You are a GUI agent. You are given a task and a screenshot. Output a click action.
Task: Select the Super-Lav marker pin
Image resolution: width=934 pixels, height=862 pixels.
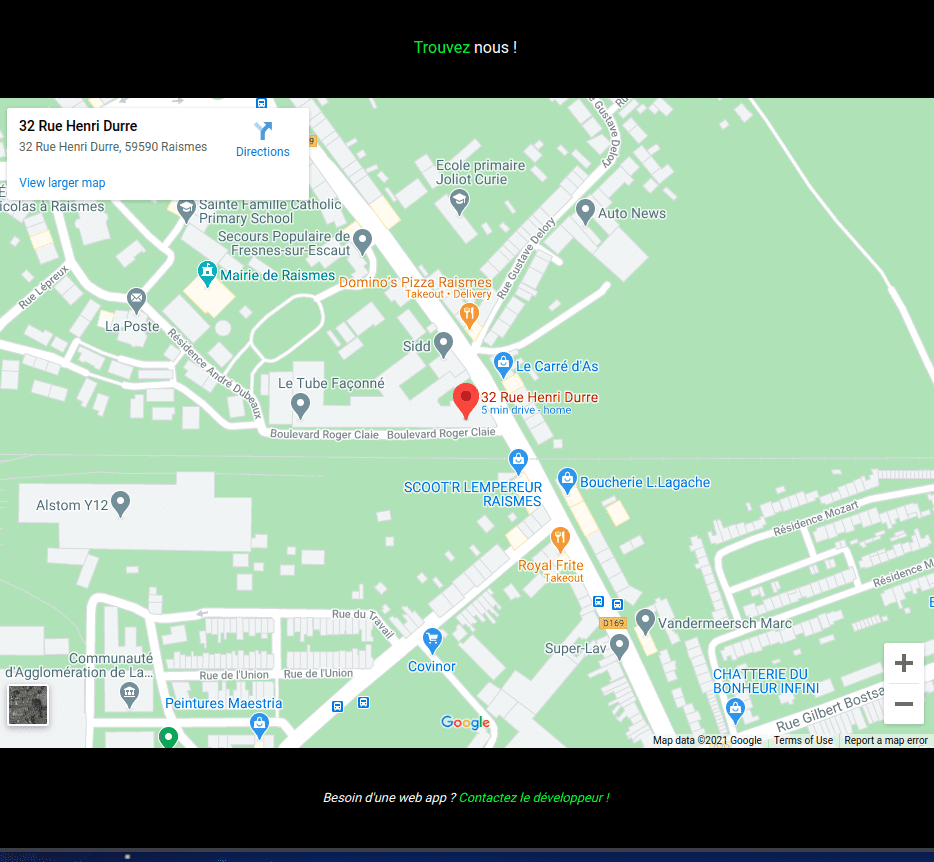(619, 647)
